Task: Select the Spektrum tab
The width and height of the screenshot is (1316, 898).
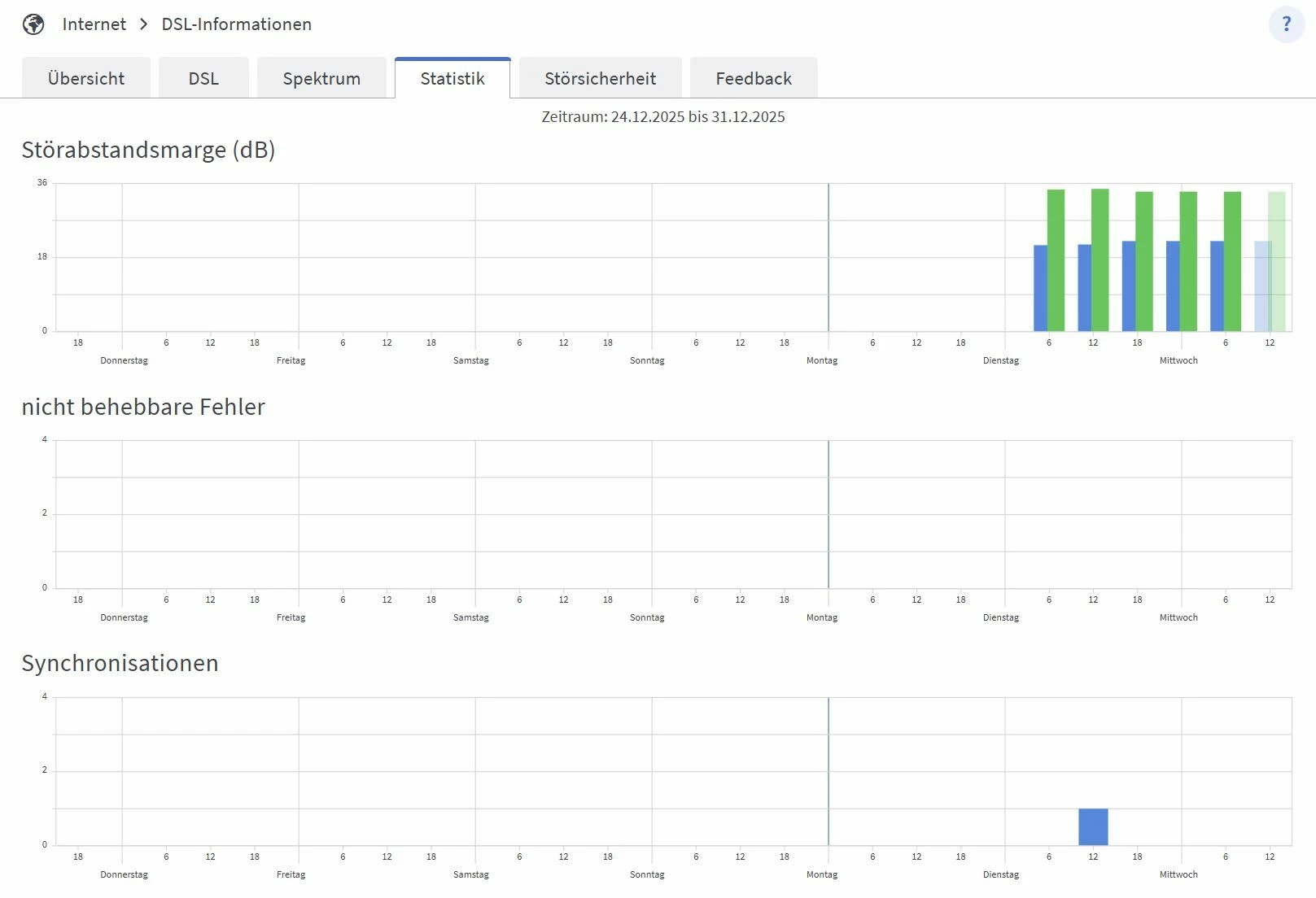Action: (x=321, y=78)
